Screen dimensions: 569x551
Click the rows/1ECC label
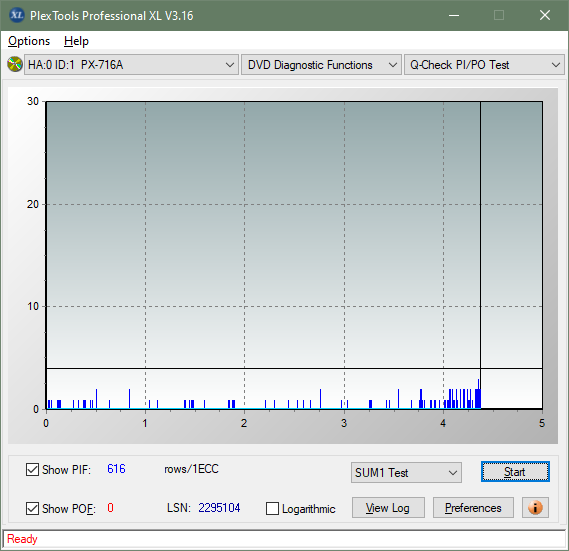[x=191, y=469]
